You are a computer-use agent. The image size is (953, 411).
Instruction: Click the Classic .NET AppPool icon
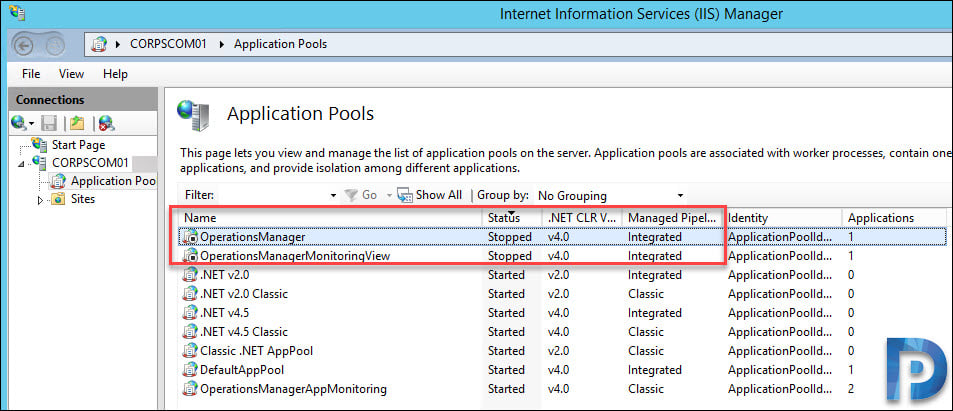tap(190, 351)
